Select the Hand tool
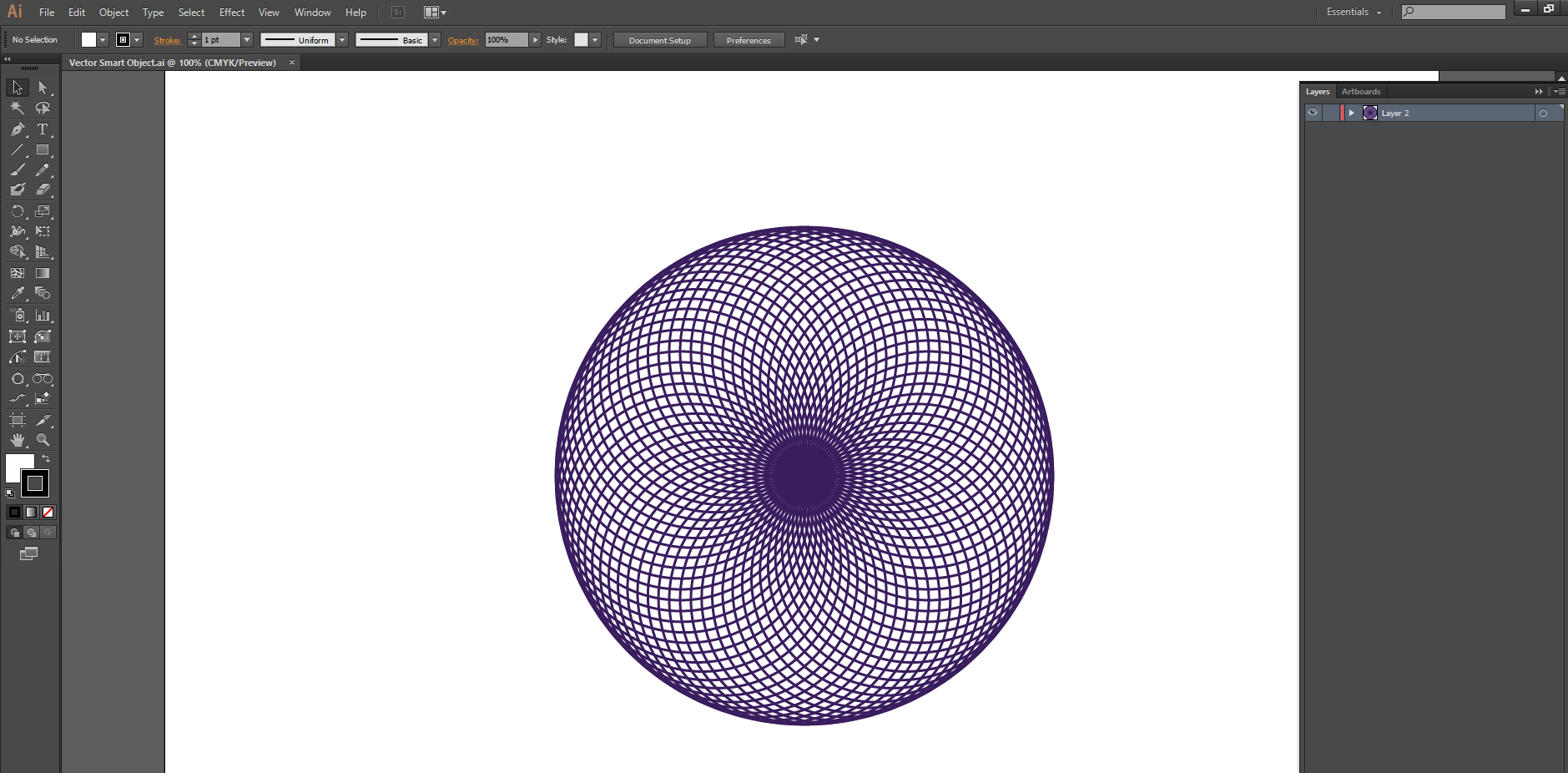Image resolution: width=1568 pixels, height=773 pixels. pos(18,440)
